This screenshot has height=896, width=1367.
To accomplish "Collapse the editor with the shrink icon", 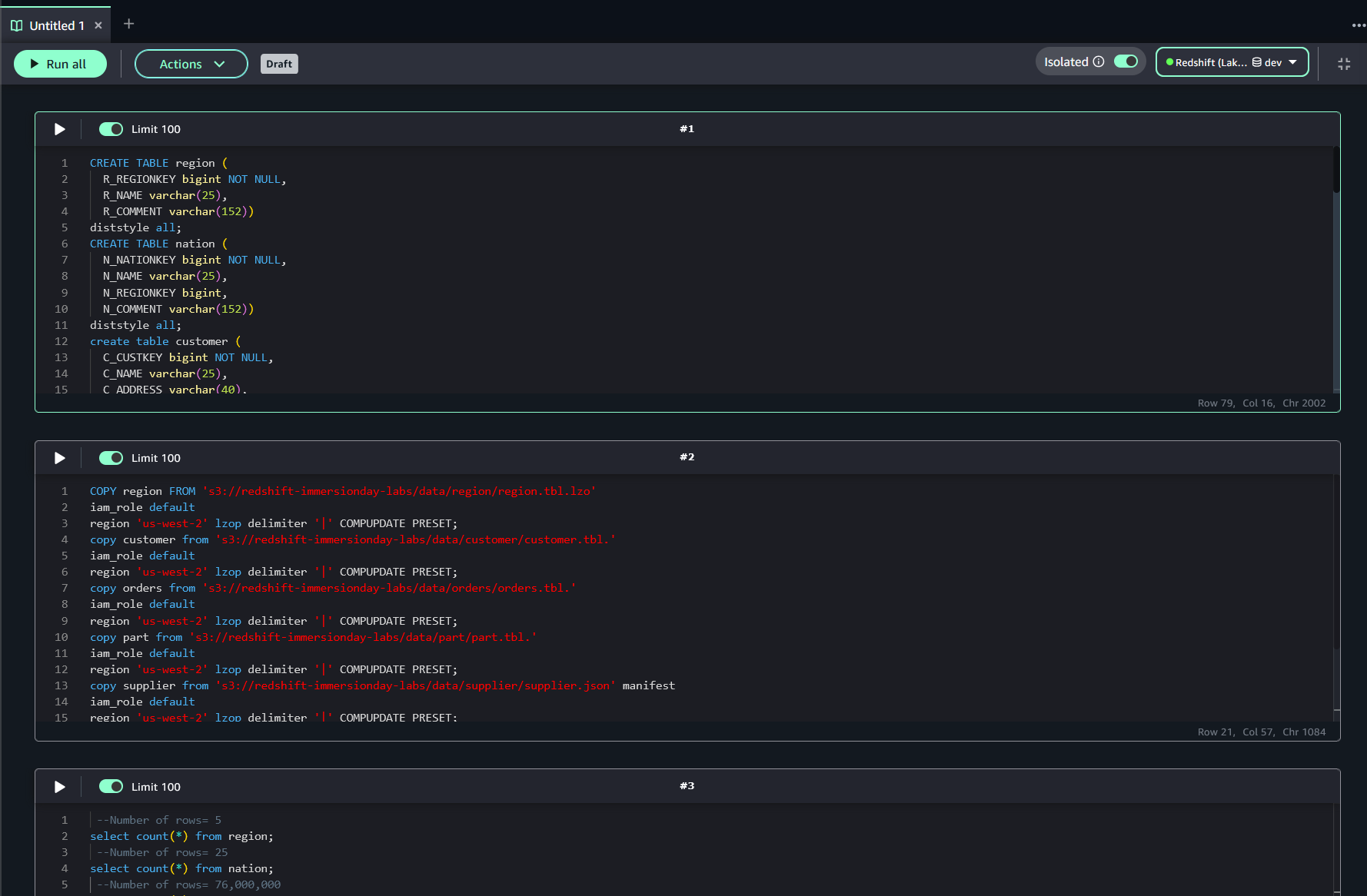I will (x=1343, y=64).
